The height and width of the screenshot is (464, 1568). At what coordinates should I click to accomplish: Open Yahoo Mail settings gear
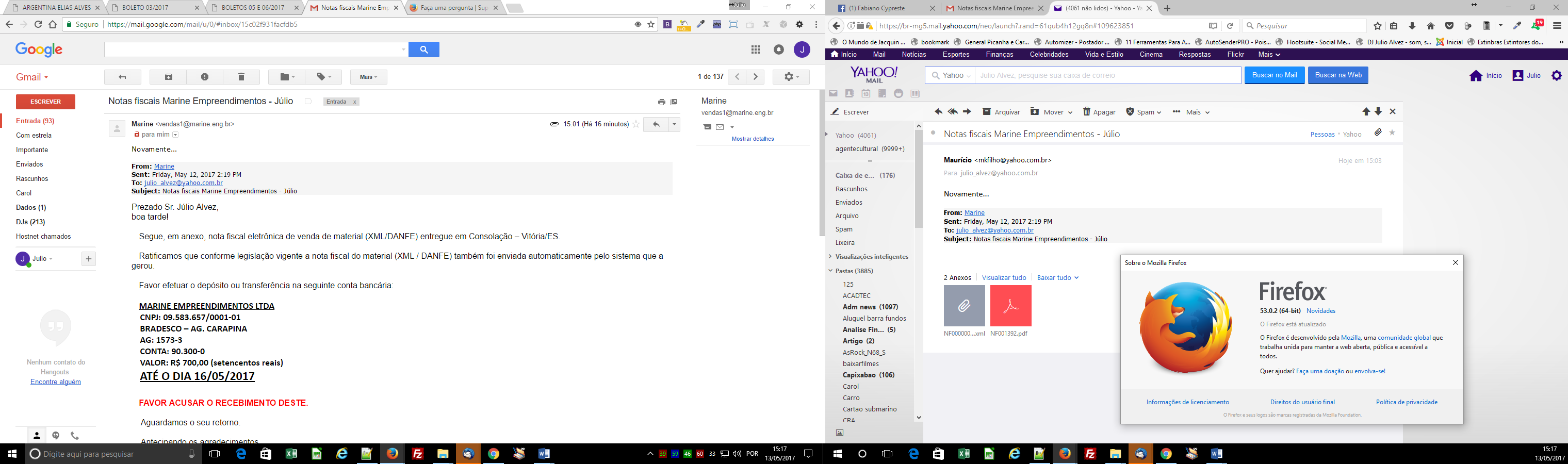click(x=1557, y=75)
